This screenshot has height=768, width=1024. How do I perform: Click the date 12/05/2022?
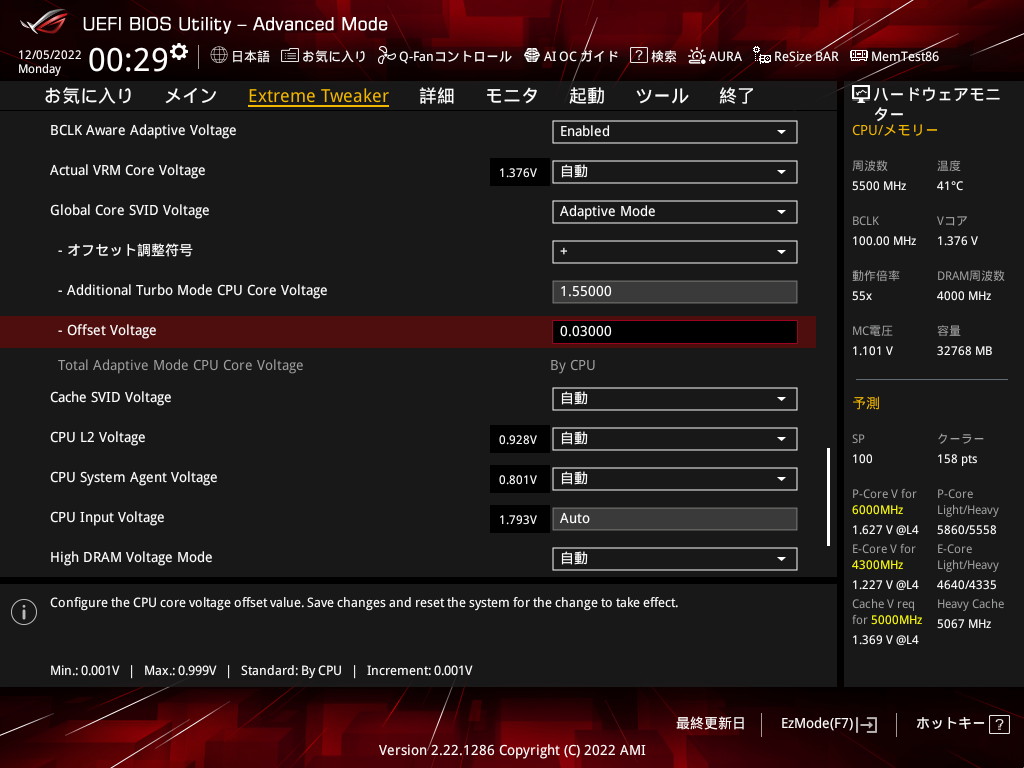coord(50,55)
